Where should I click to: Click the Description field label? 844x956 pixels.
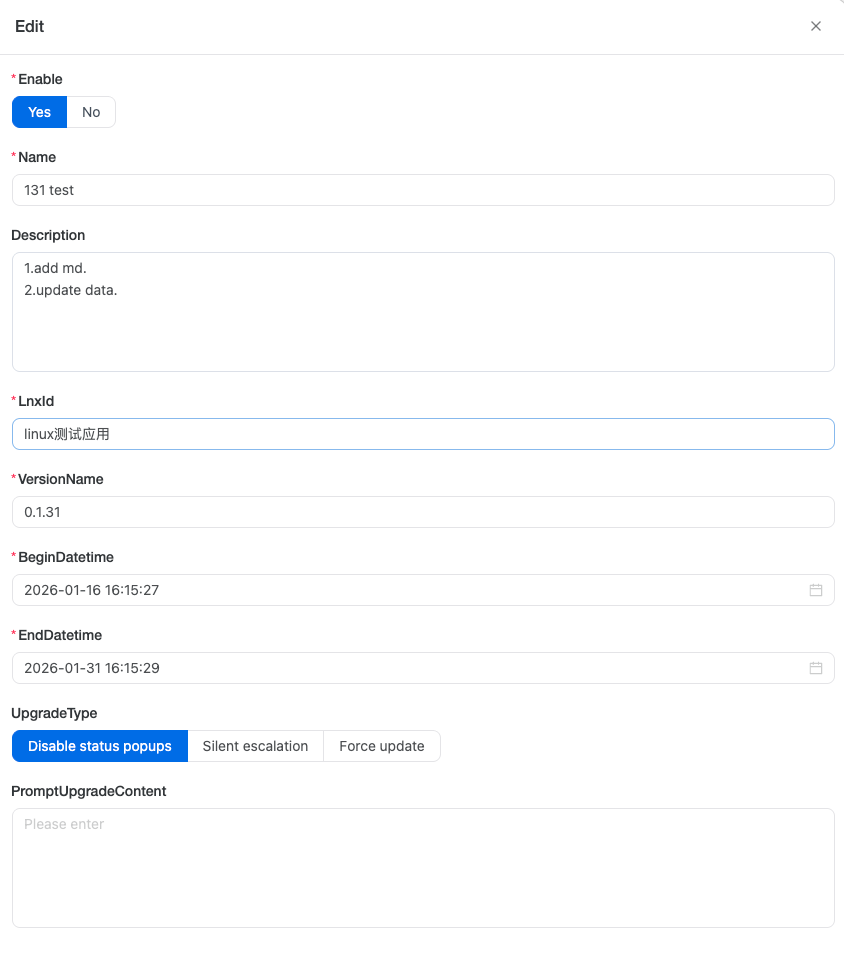tap(48, 235)
